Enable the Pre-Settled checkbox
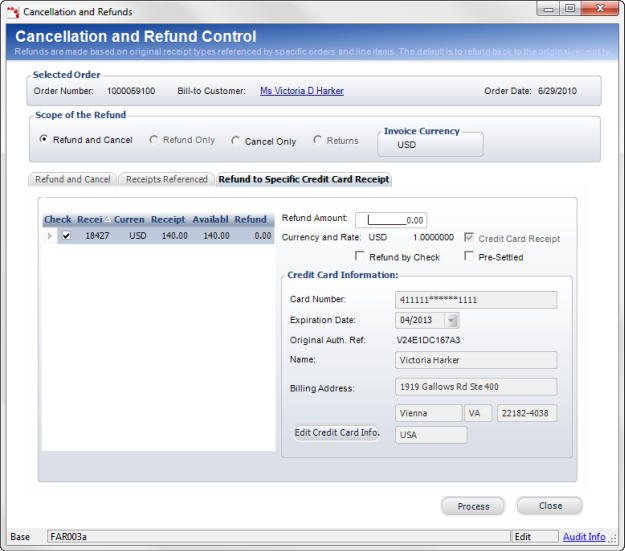This screenshot has height=551, width=625. [470, 257]
